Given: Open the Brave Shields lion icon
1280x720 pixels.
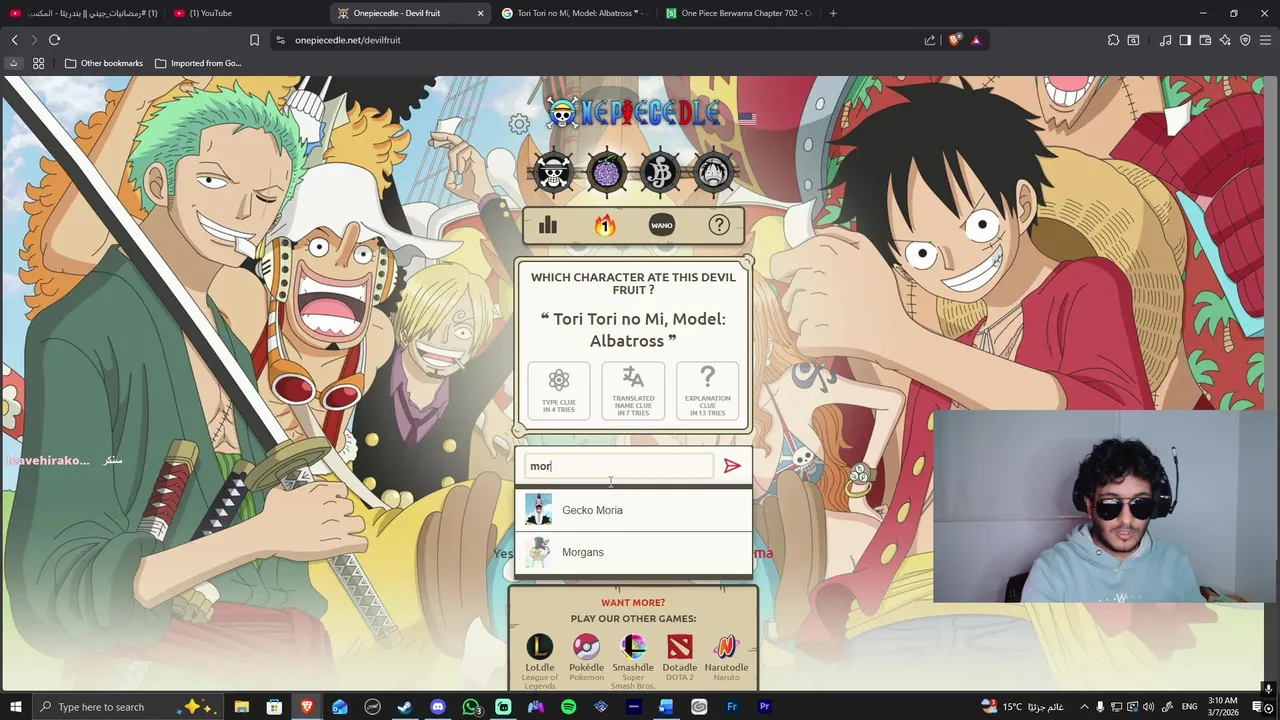Looking at the screenshot, I should tap(955, 40).
